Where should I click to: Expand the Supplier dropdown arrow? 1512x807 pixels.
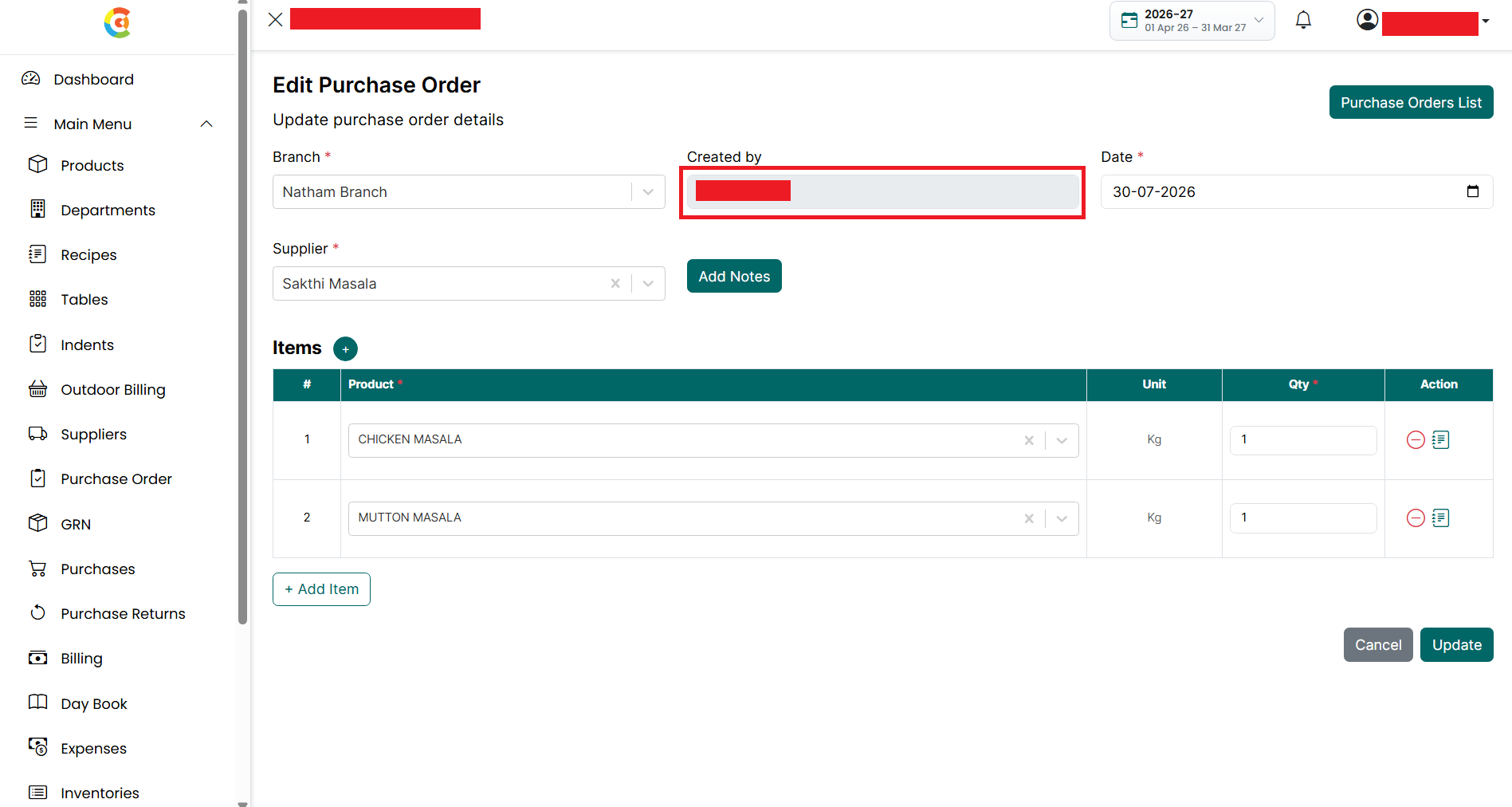pos(648,283)
